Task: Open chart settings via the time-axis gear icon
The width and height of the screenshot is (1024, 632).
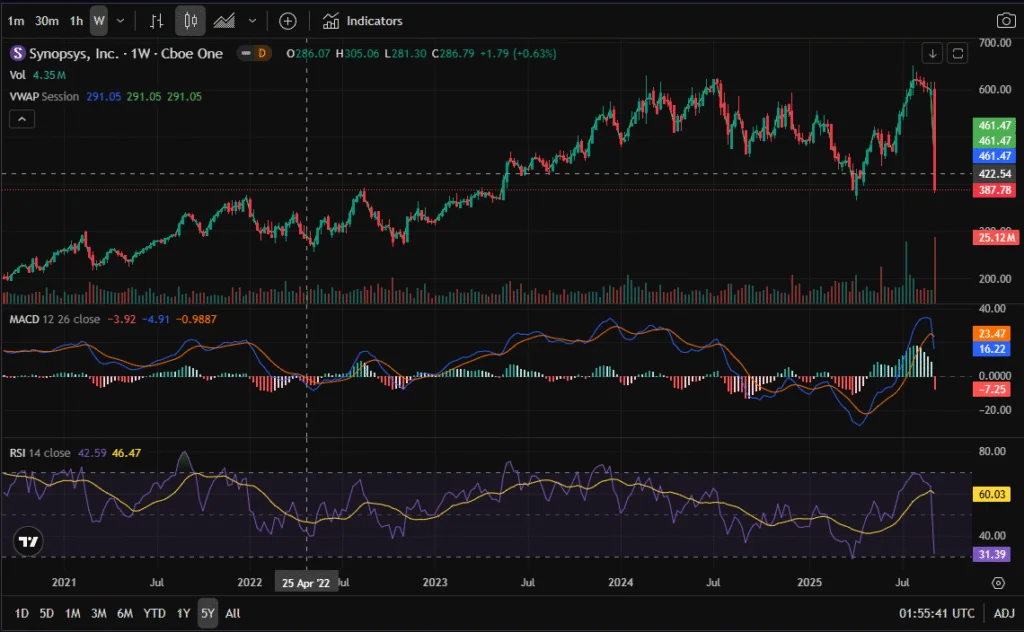Action: [998, 582]
